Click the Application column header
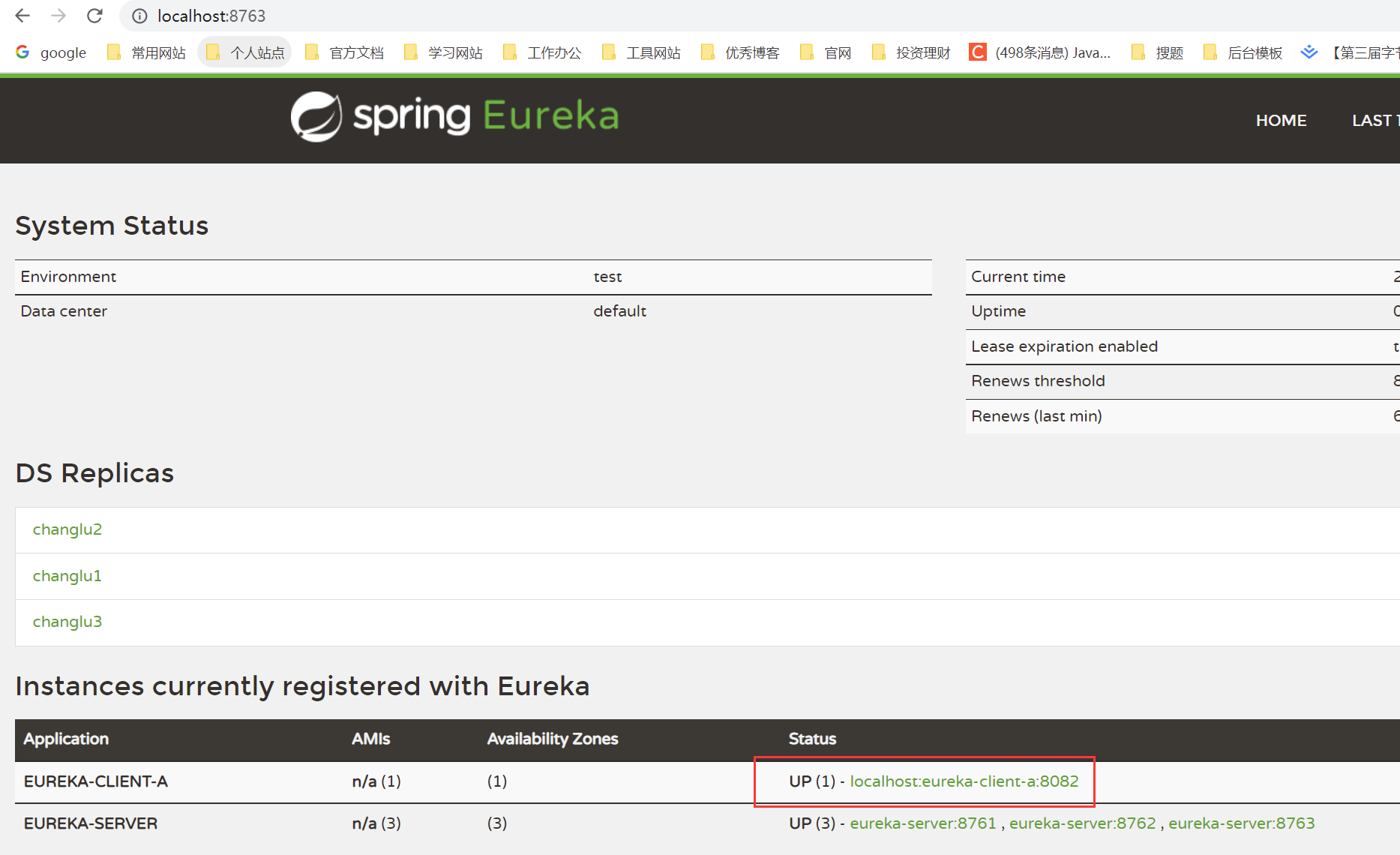This screenshot has width=1400, height=855. click(66, 739)
